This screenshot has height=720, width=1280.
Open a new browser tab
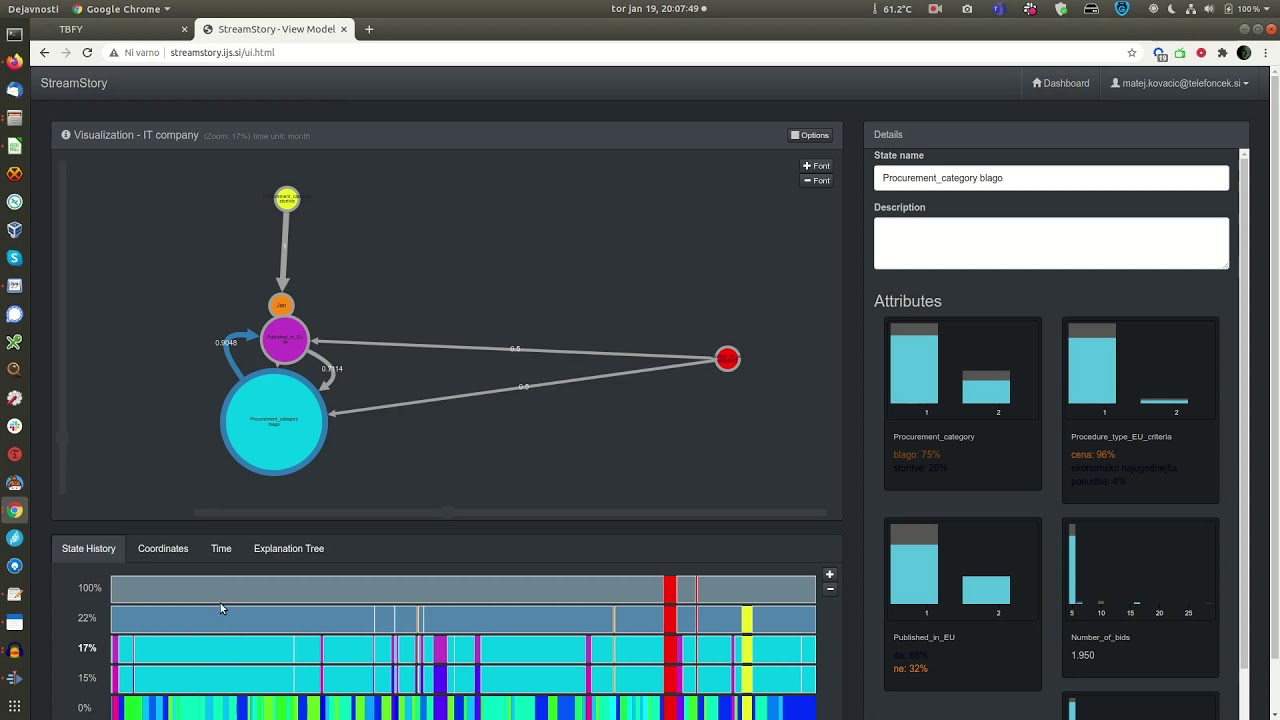369,29
